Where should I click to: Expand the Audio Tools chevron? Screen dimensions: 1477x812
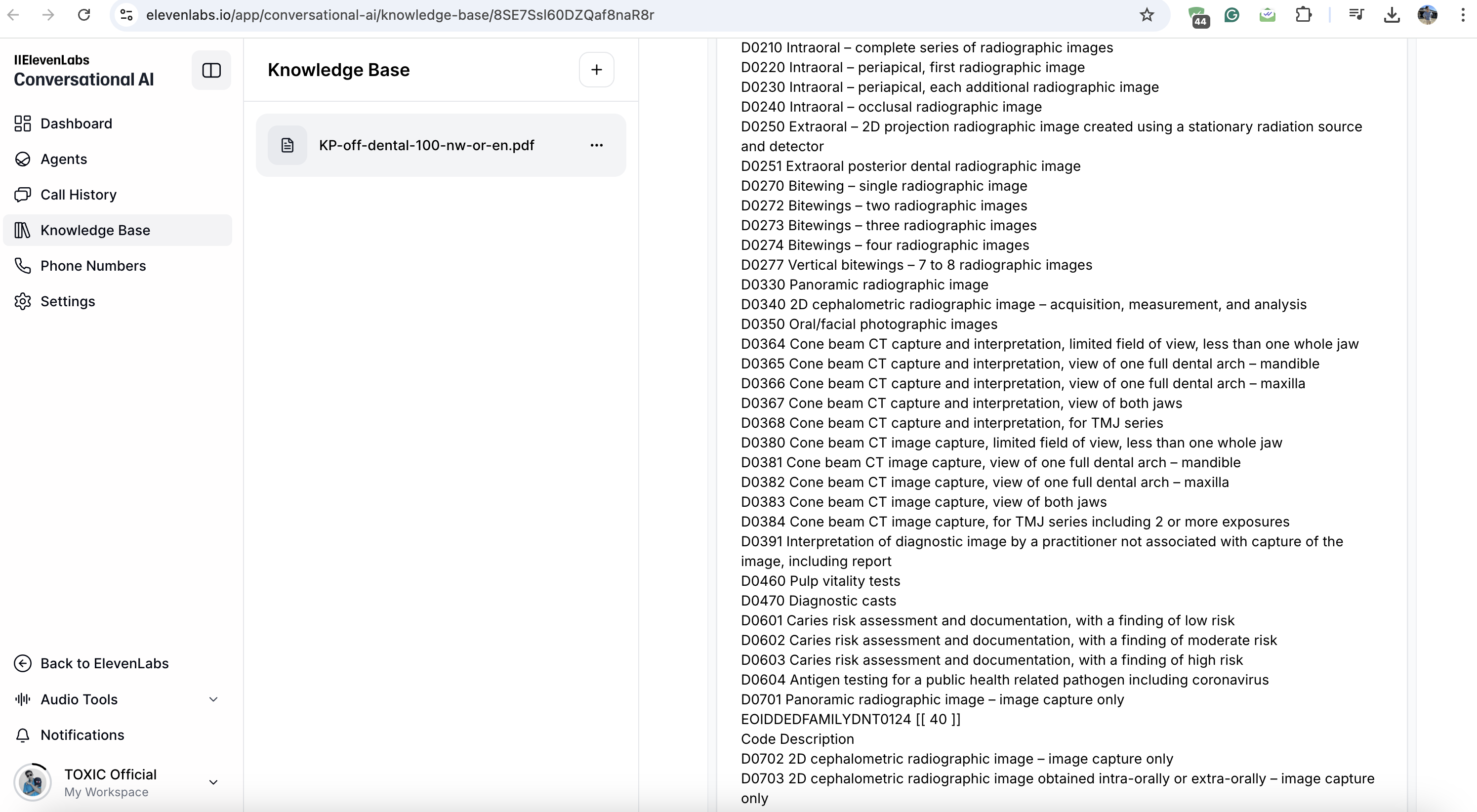pyautogui.click(x=213, y=699)
